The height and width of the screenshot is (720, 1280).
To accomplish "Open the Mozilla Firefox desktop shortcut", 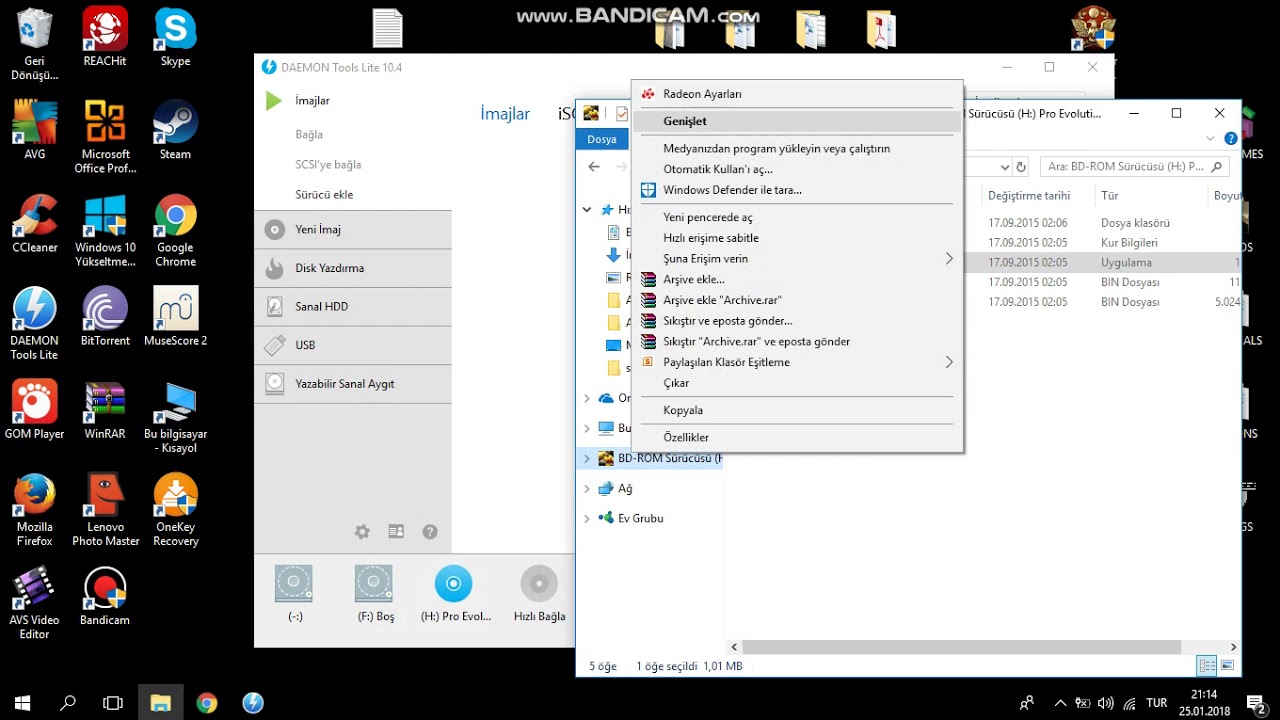I will tap(34, 509).
